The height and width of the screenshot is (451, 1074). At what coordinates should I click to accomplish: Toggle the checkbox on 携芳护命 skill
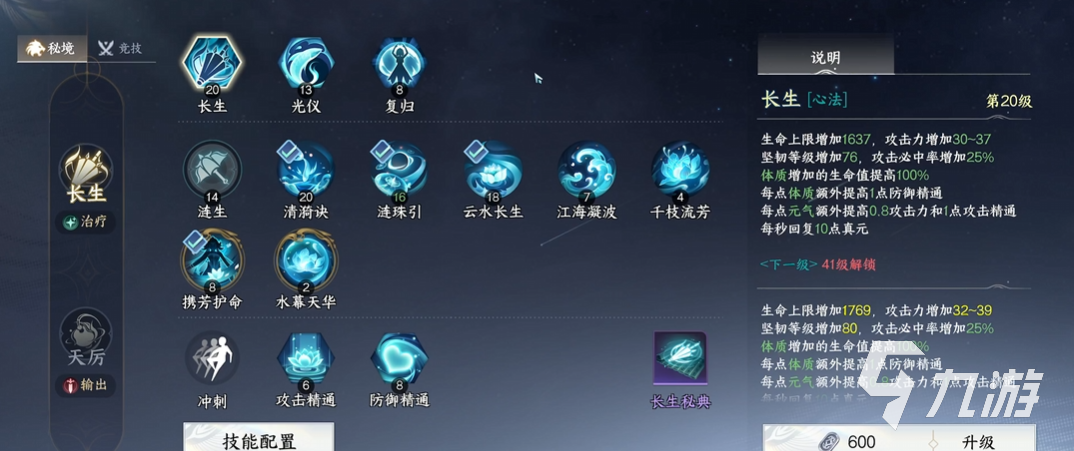coord(193,241)
